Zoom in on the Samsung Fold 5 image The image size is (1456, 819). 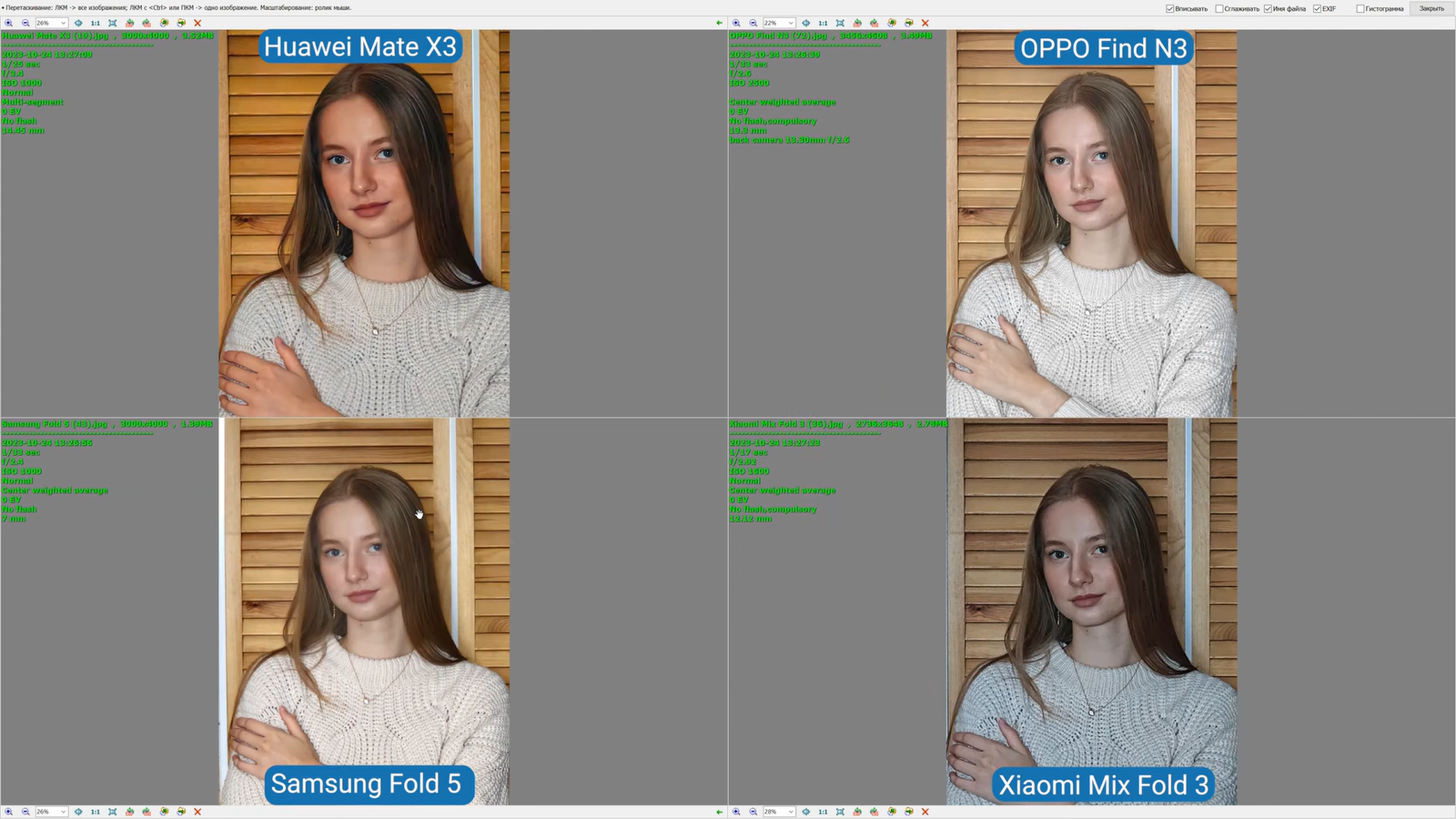point(9,812)
